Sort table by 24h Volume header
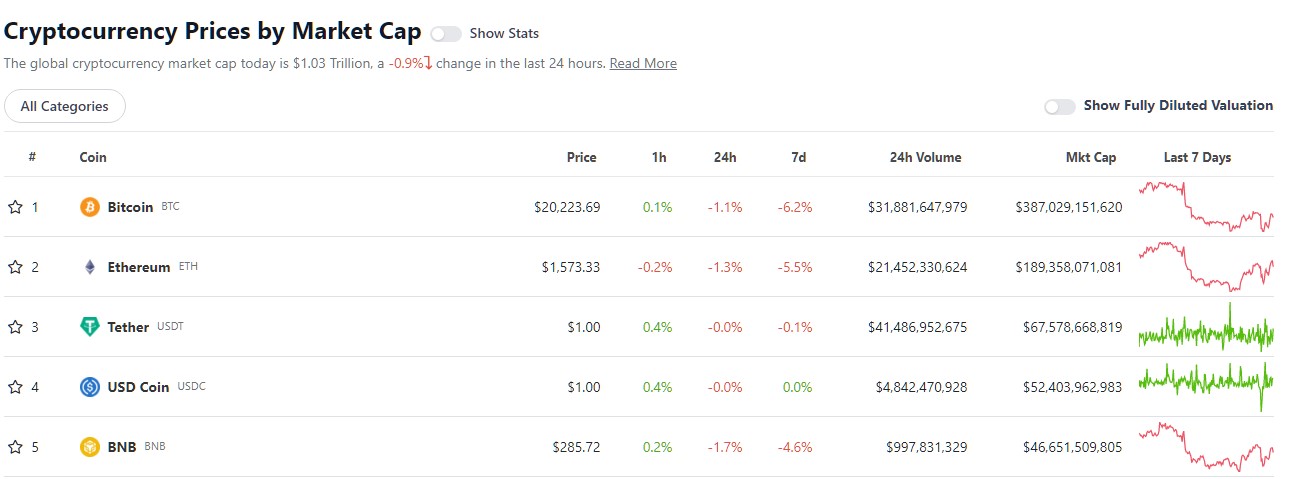This screenshot has height=479, width=1291. (926, 157)
